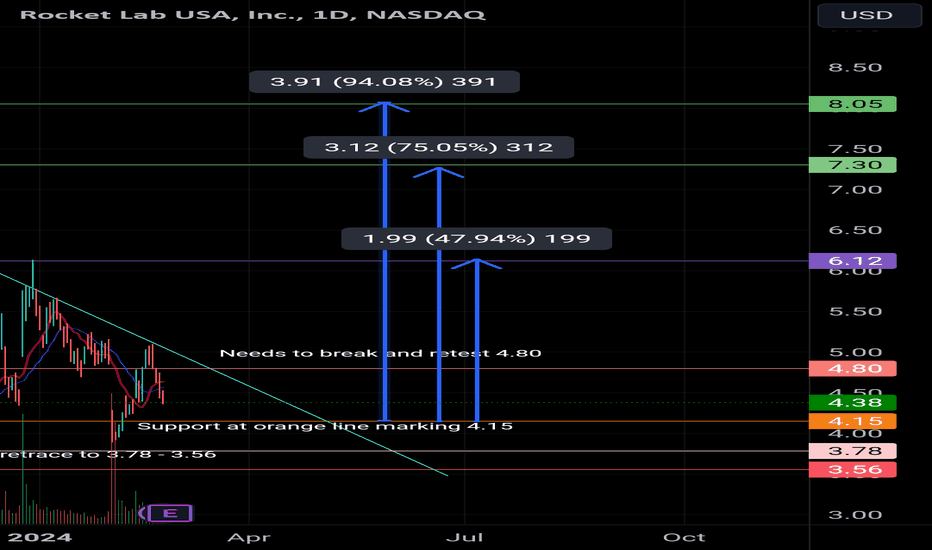Select the 4.80 red price label

[x=852, y=369]
